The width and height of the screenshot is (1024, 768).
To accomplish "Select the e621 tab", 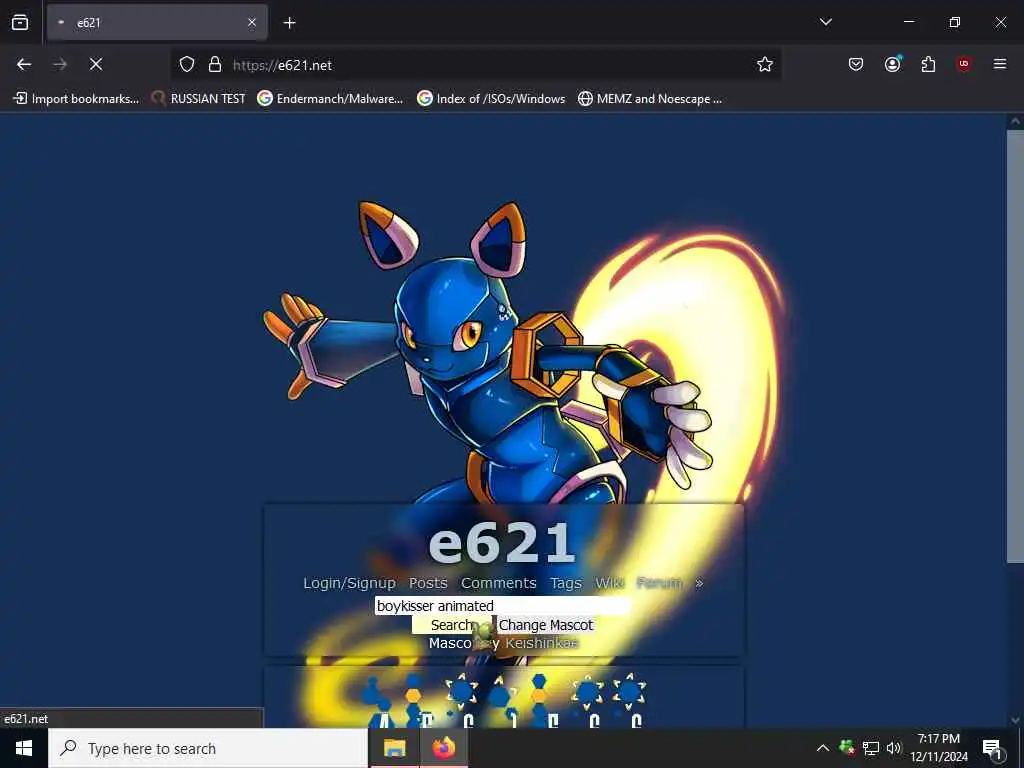I will coord(157,23).
